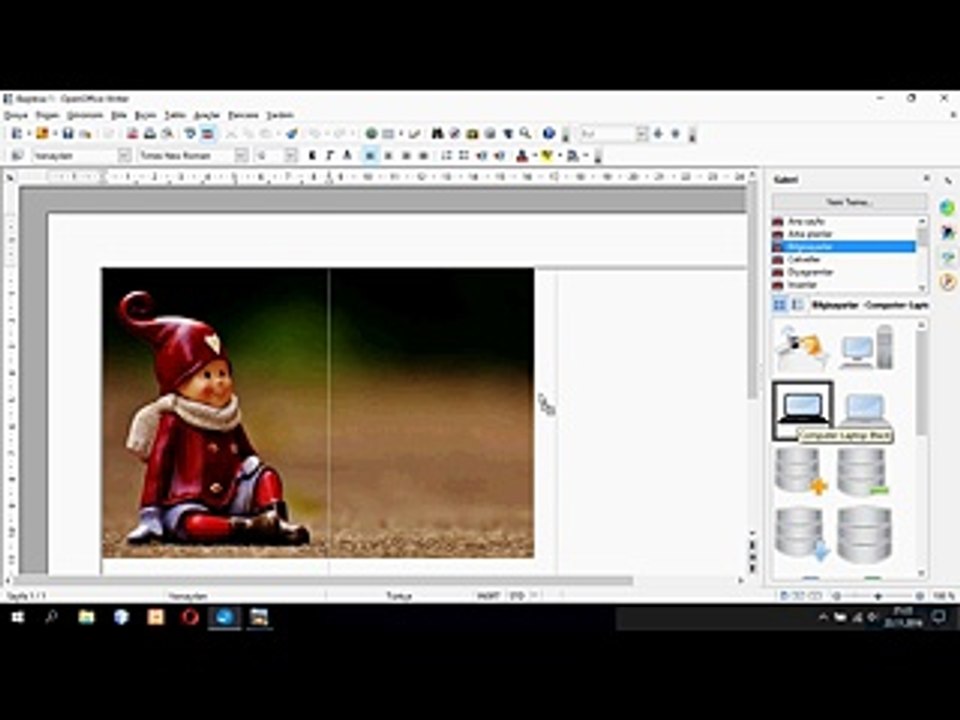Toggle Underline formatting

[347, 156]
